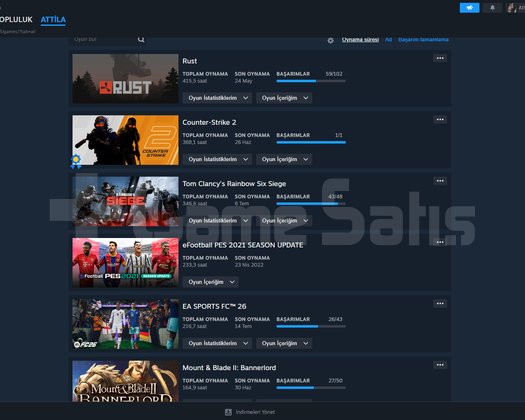Click the eFootball last played '23 Nis 2022'
Screen dimensions: 525x420
pyautogui.click(x=249, y=265)
